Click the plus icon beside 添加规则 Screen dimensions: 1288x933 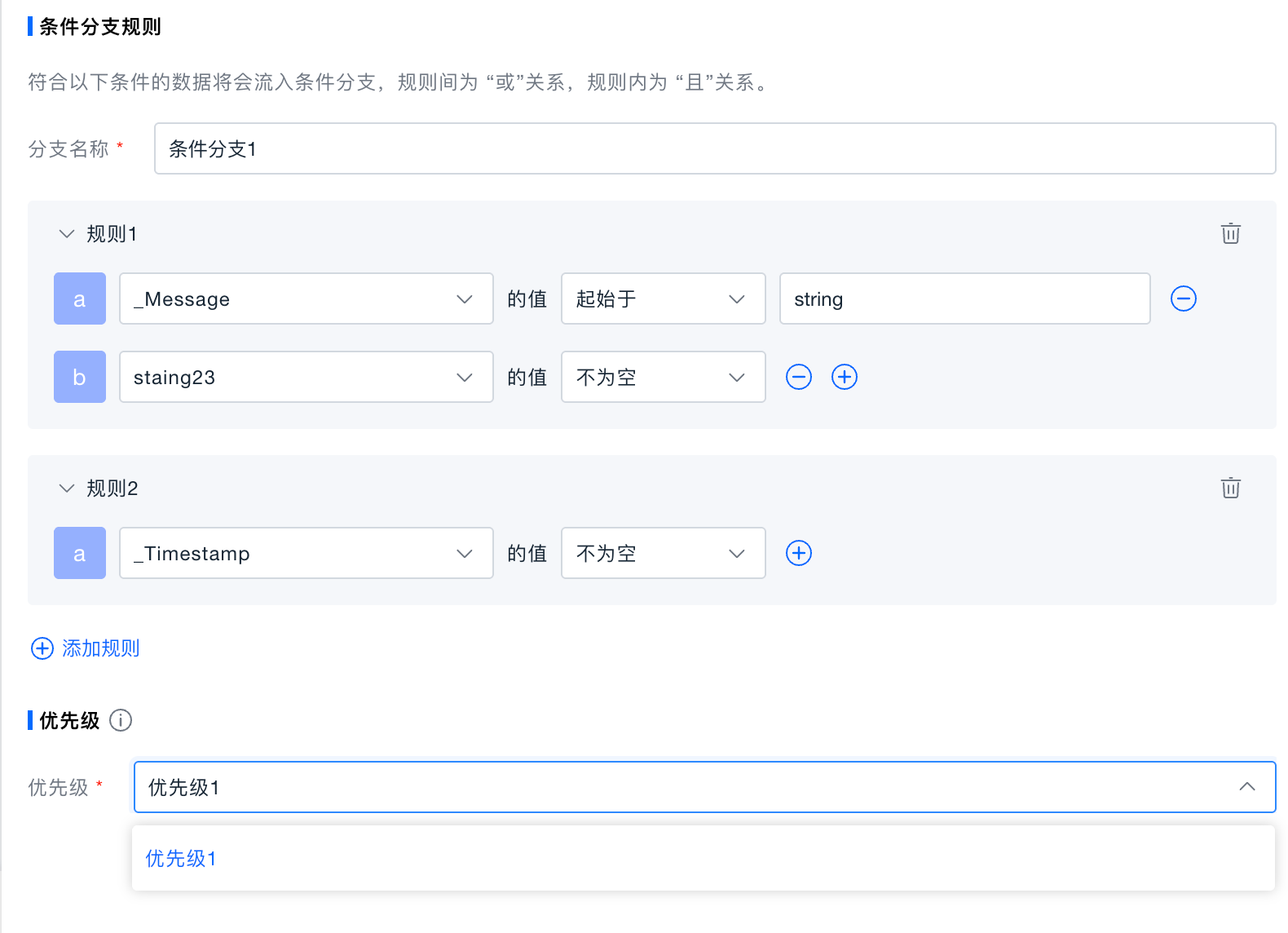point(42,648)
